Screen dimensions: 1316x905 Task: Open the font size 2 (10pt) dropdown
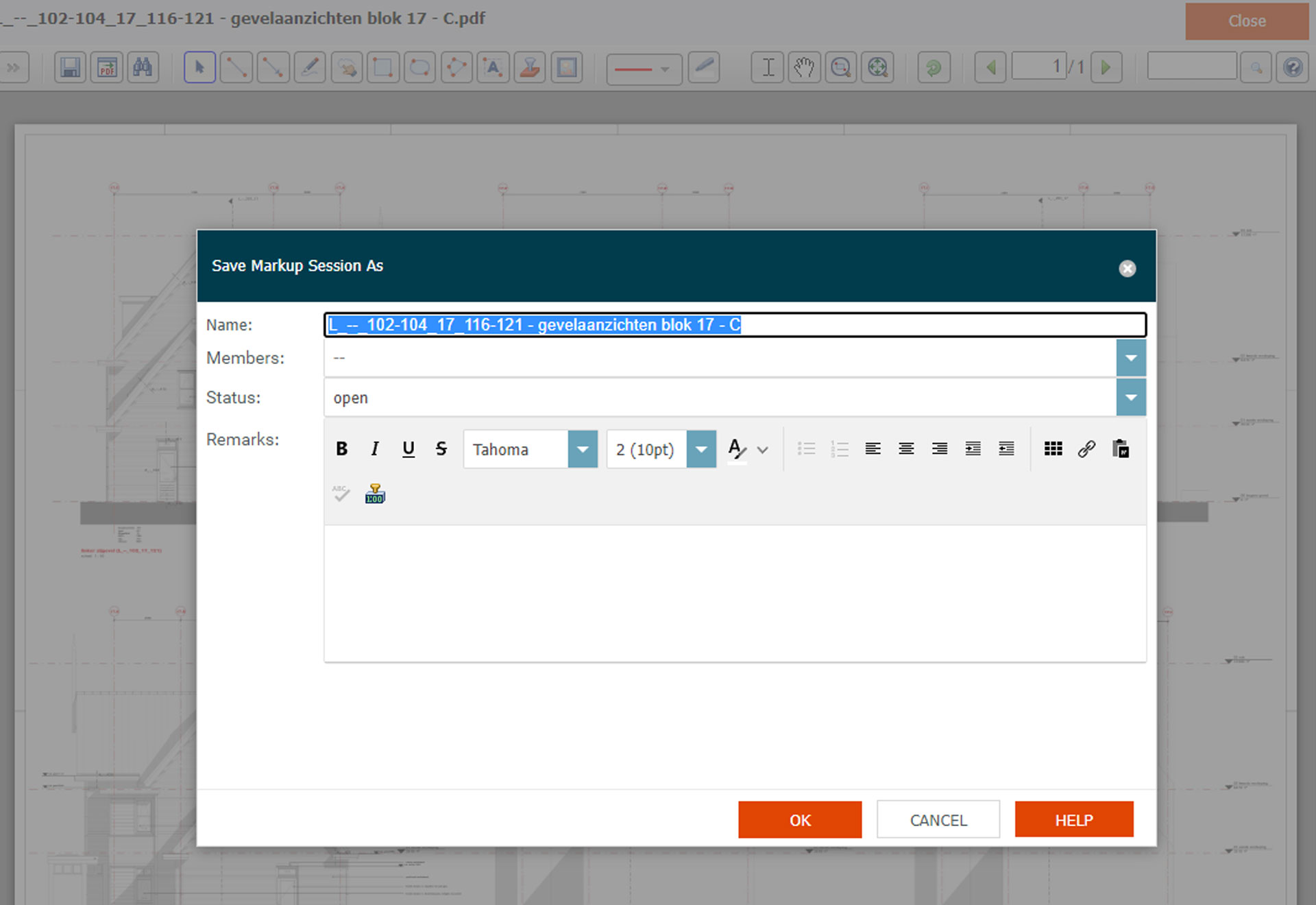pyautogui.click(x=701, y=450)
